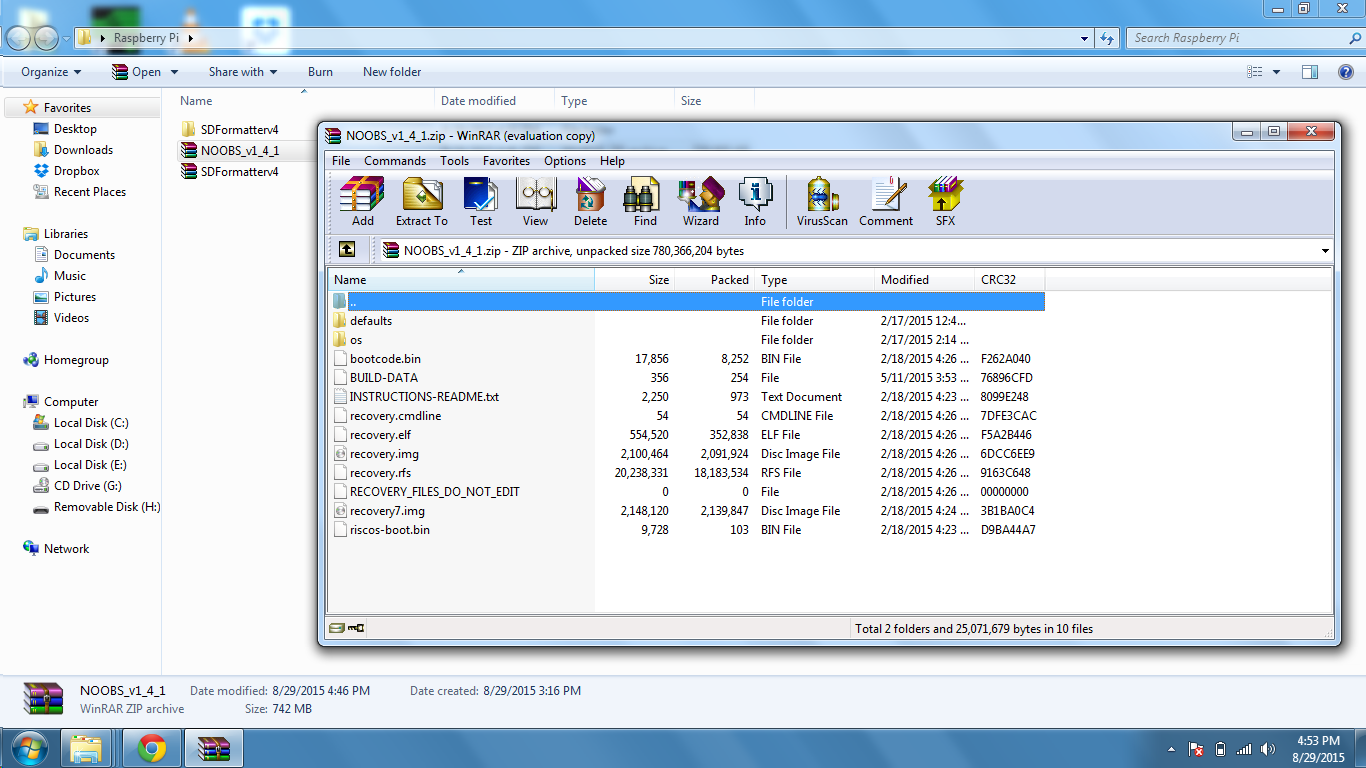This screenshot has height=768, width=1366.
Task: Click New folder in Explorer
Action: pyautogui.click(x=392, y=72)
